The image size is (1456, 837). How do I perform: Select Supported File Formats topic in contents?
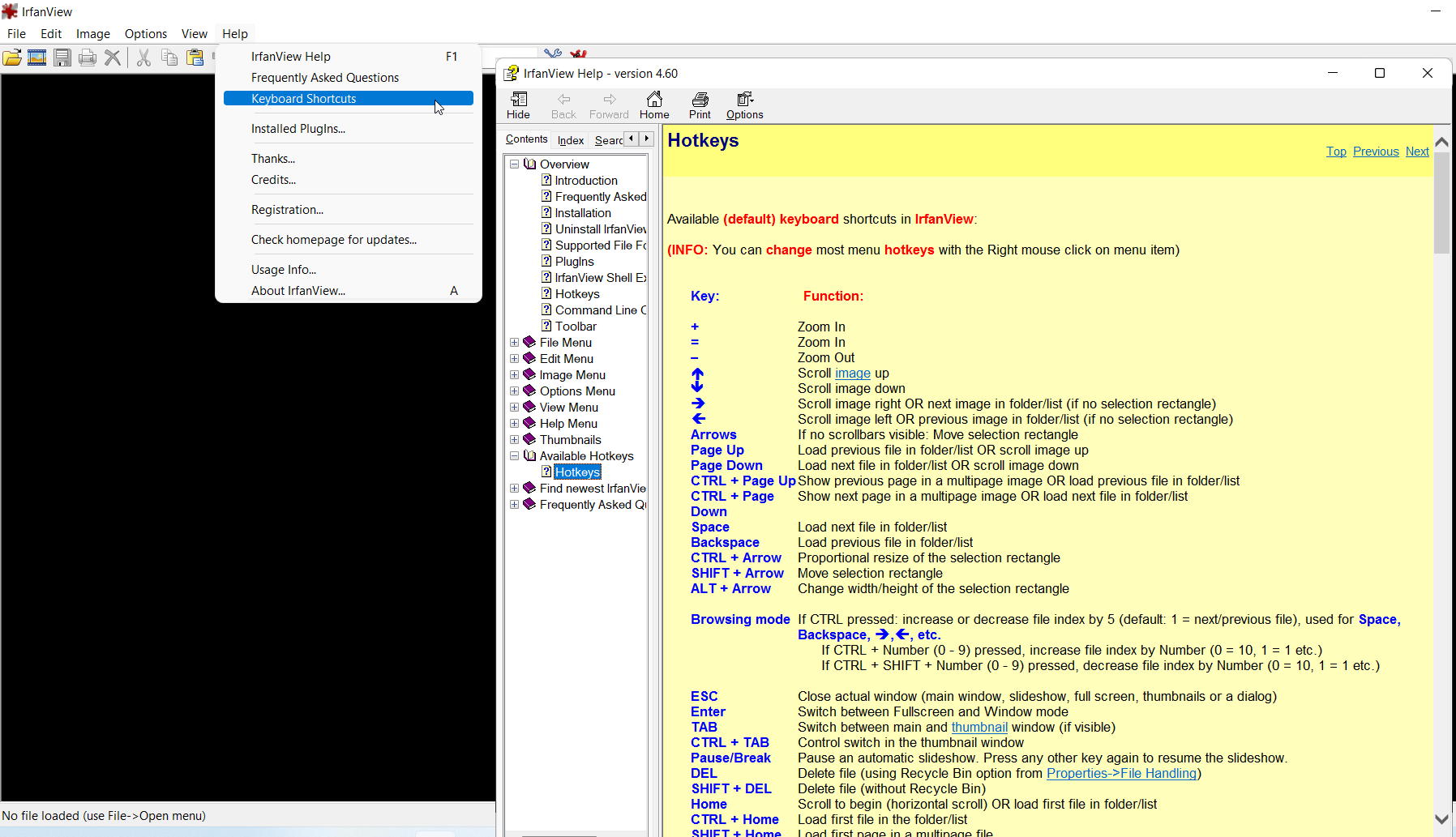(x=601, y=246)
